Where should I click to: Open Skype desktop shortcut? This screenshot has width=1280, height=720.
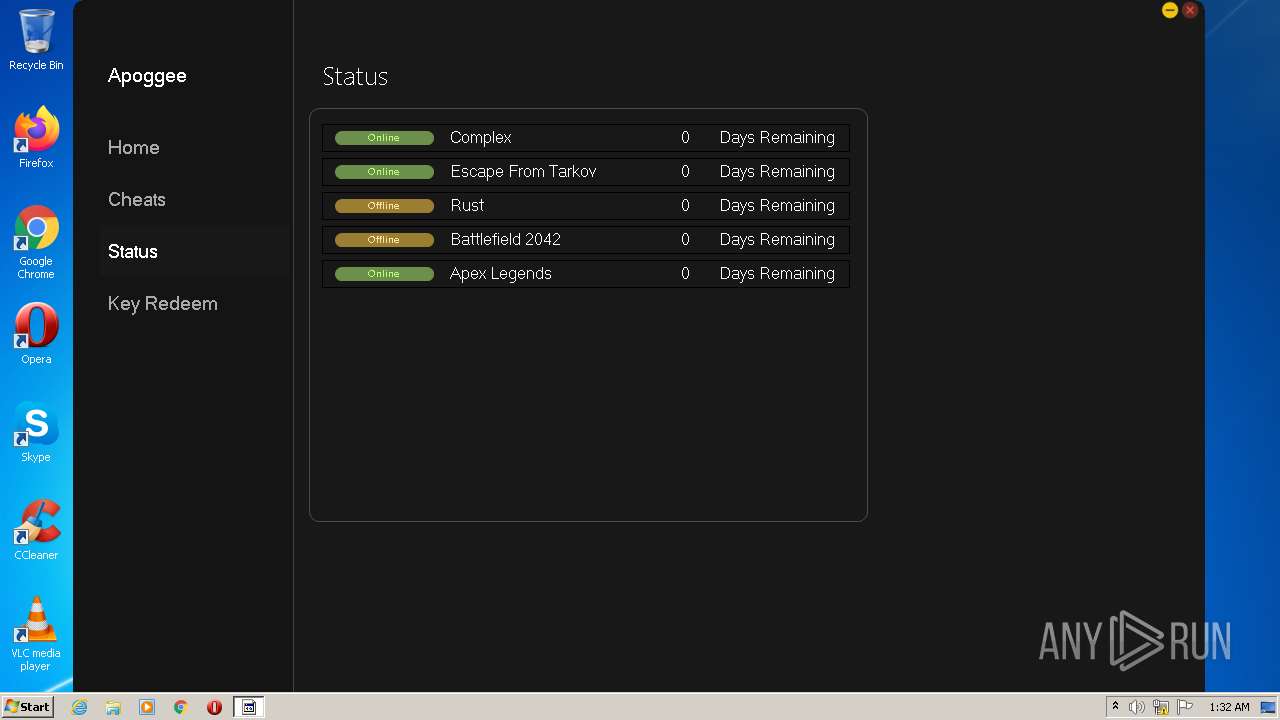(36, 432)
